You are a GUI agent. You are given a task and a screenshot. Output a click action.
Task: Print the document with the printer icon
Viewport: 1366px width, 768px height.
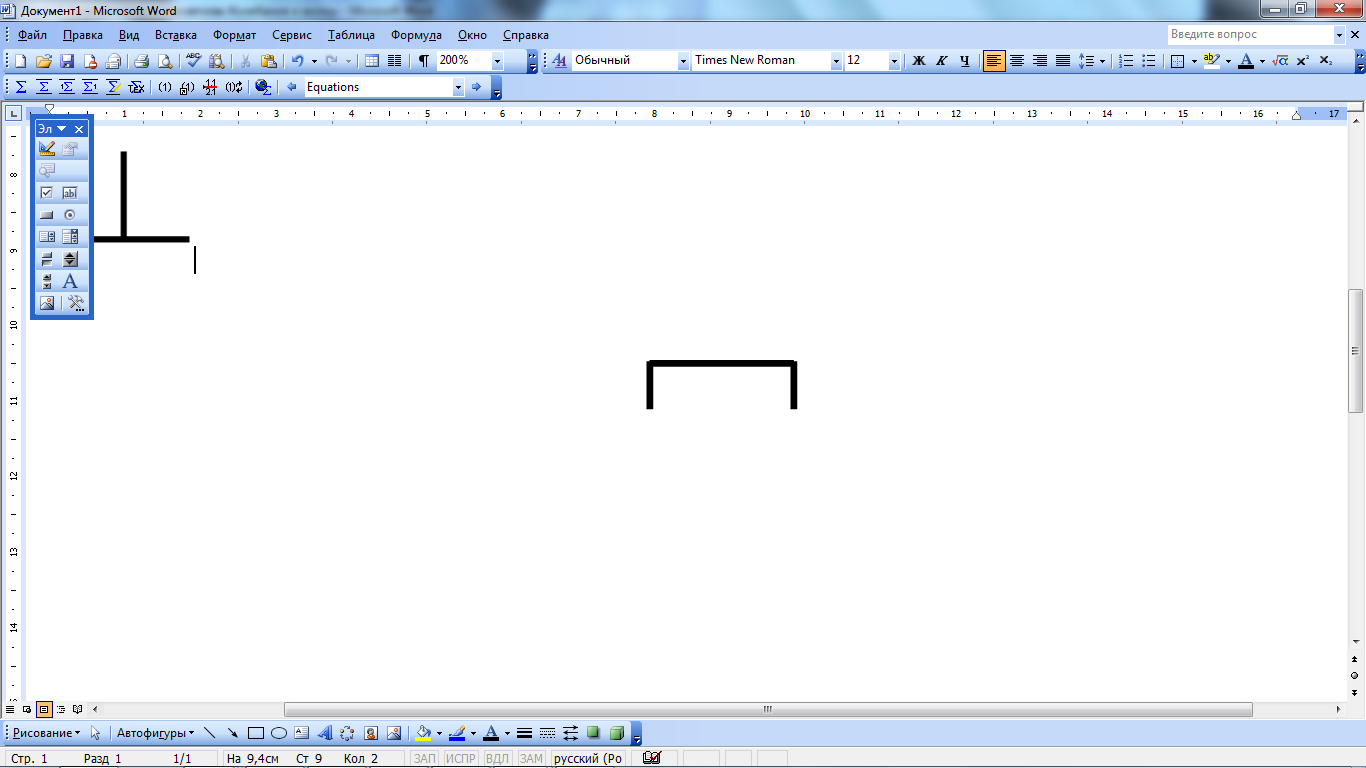coord(142,61)
